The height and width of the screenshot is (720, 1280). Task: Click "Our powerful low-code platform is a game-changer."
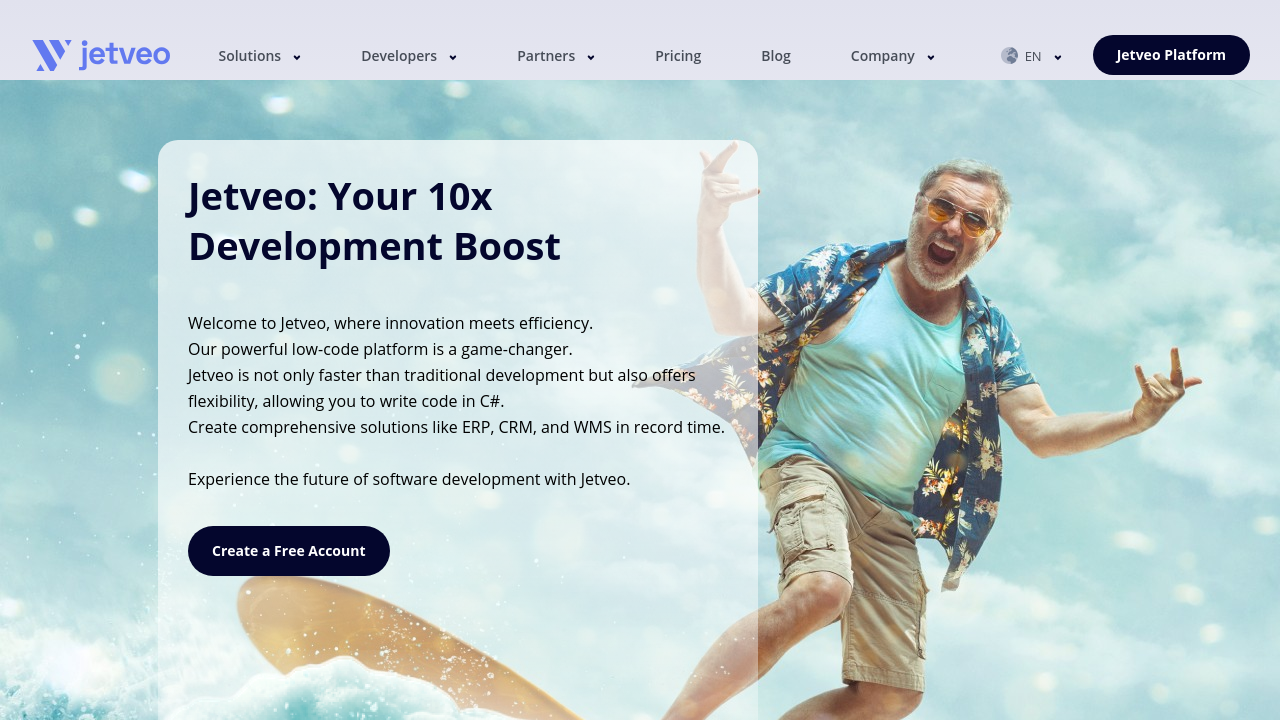click(x=380, y=349)
